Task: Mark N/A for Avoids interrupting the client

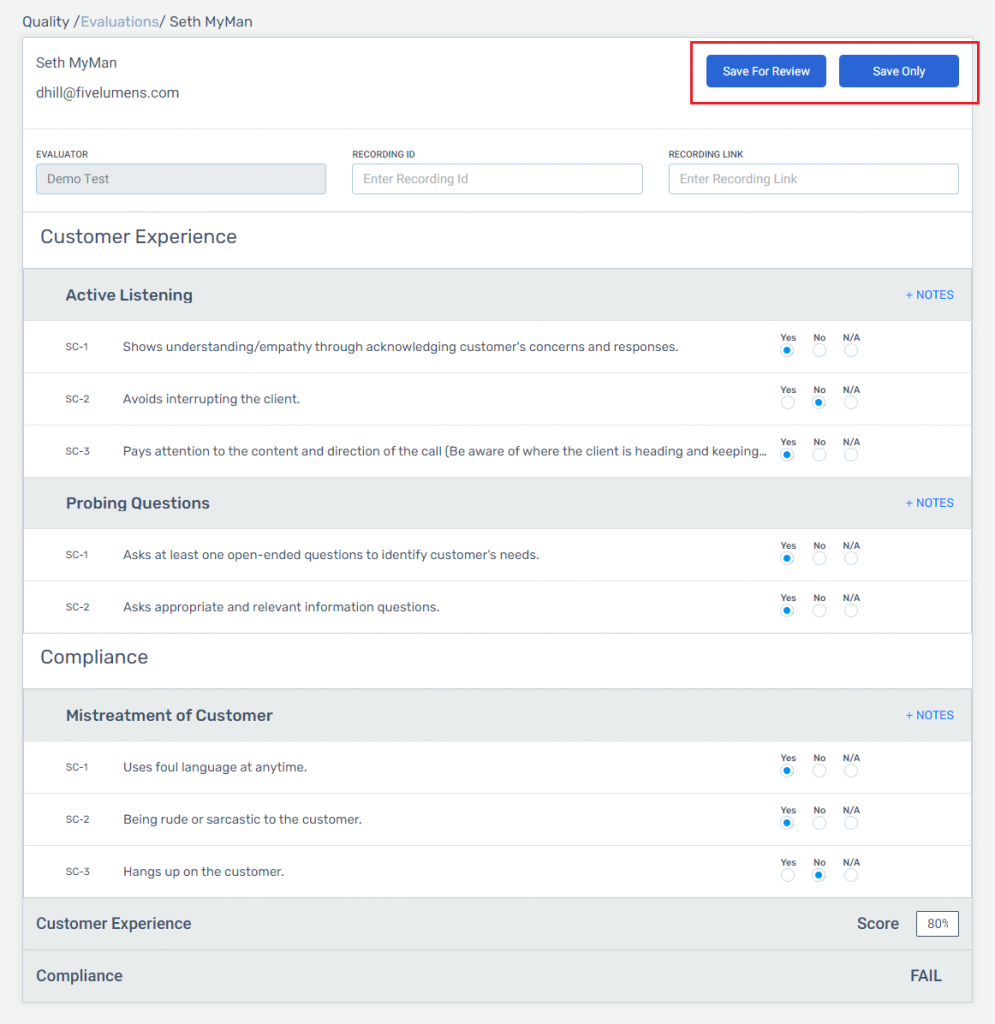Action: [851, 403]
